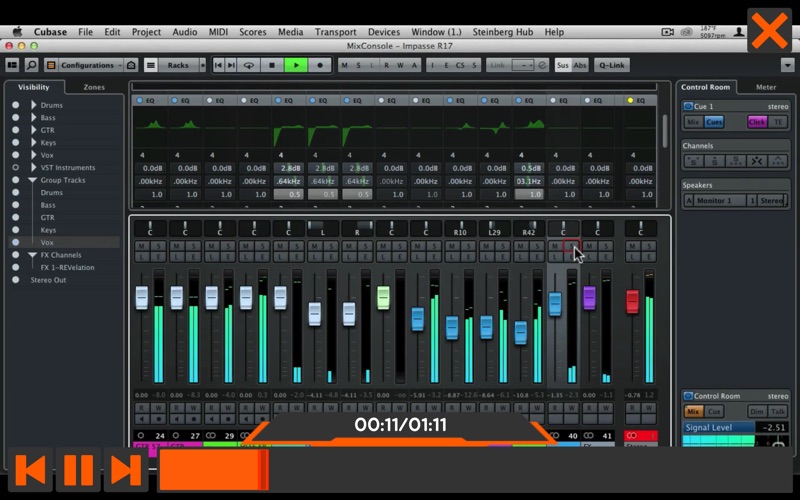Viewport: 800px width, 500px height.
Task: Click the camera snapshot icon beside Configurations
Action: click(131, 65)
